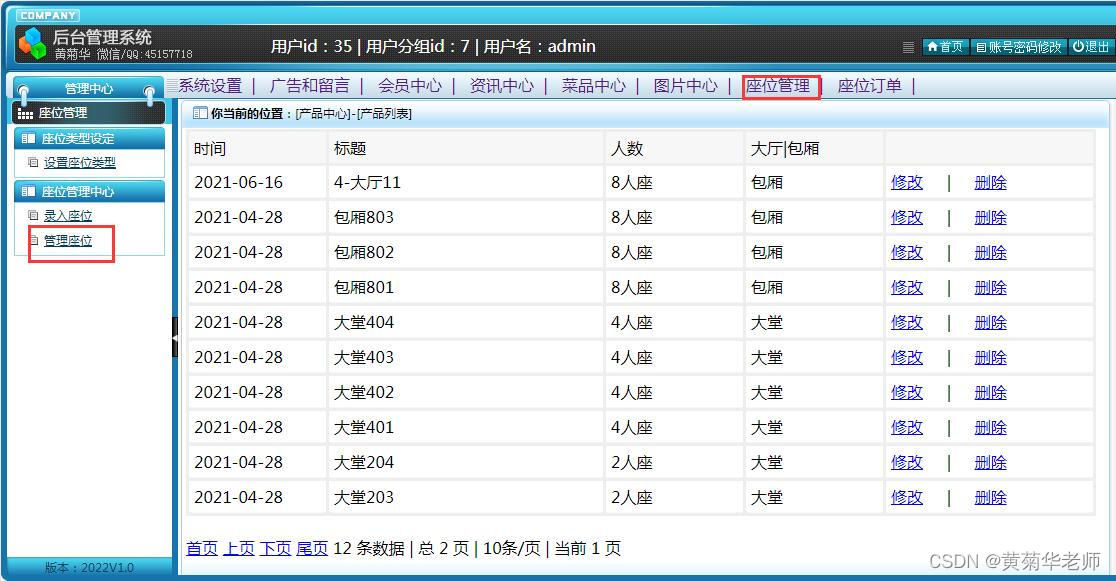Click 删除 for 包厢801 row
The width and height of the screenshot is (1116, 581).
pyautogui.click(x=990, y=287)
